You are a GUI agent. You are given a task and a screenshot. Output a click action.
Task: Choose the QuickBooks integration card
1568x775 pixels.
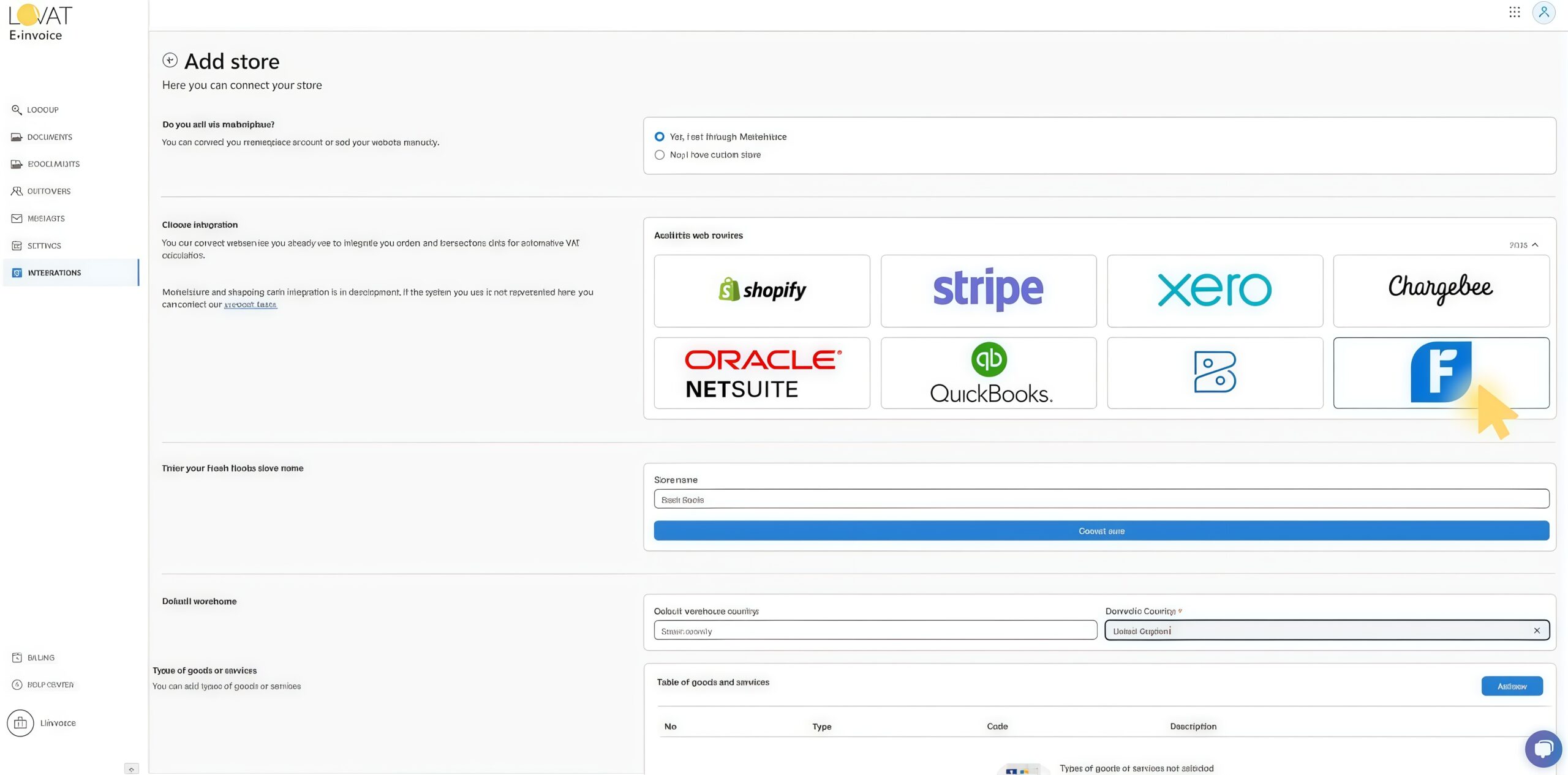tap(989, 373)
